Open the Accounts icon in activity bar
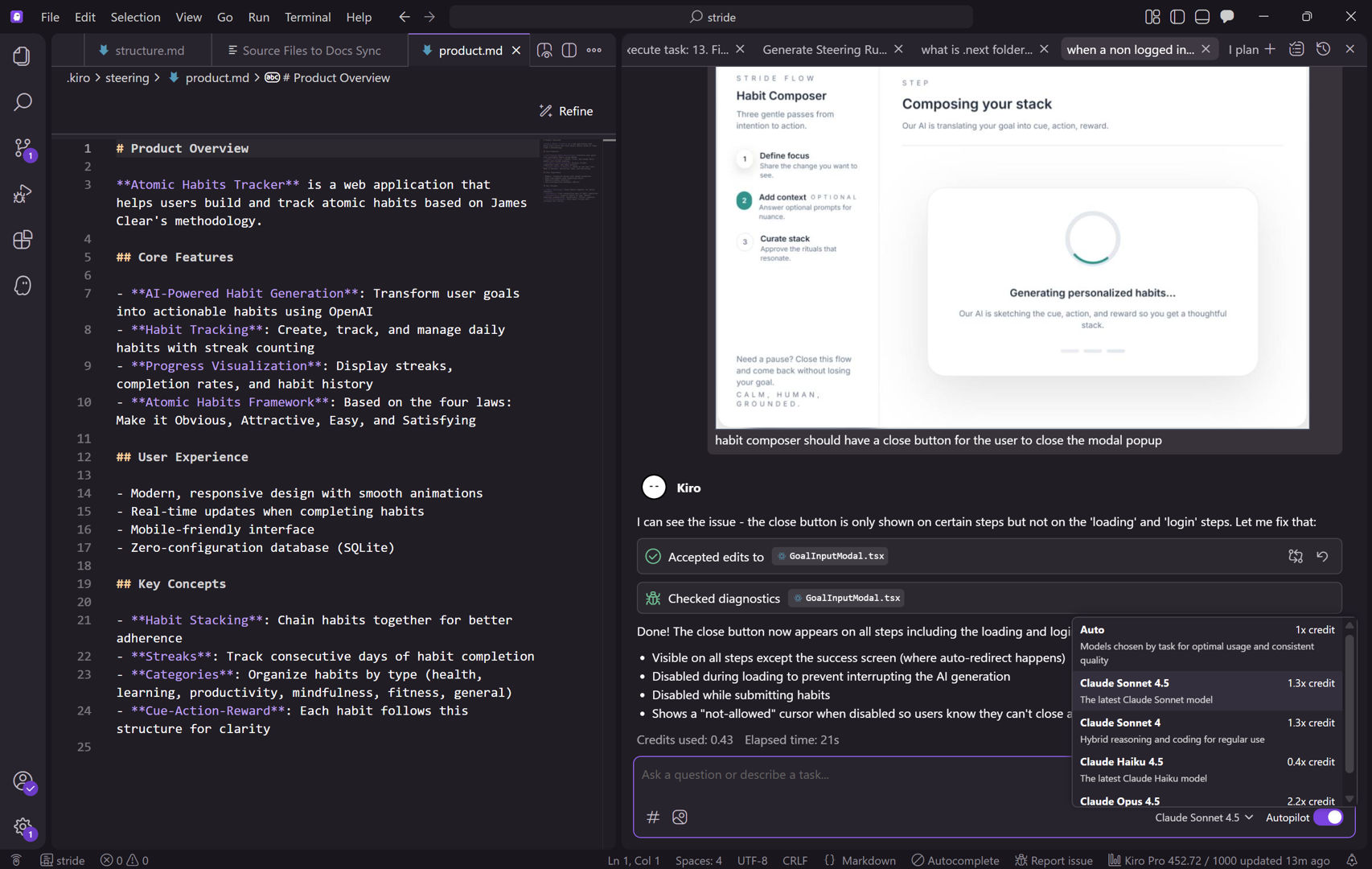The height and width of the screenshot is (869, 1372). click(x=23, y=781)
